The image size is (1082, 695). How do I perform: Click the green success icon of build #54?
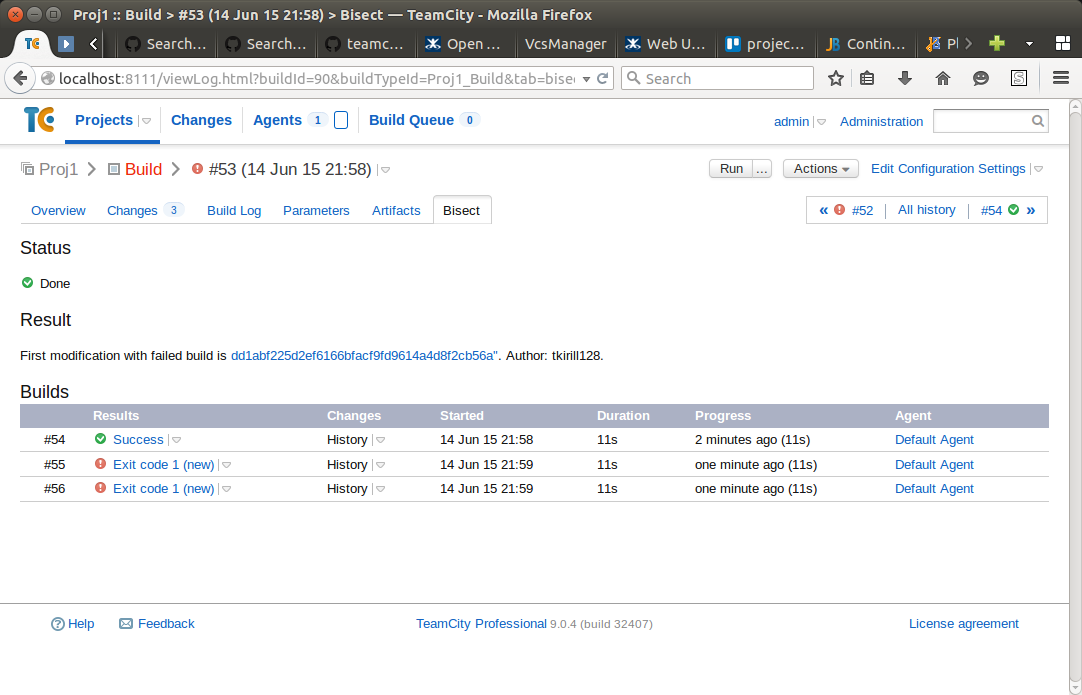(x=101, y=439)
